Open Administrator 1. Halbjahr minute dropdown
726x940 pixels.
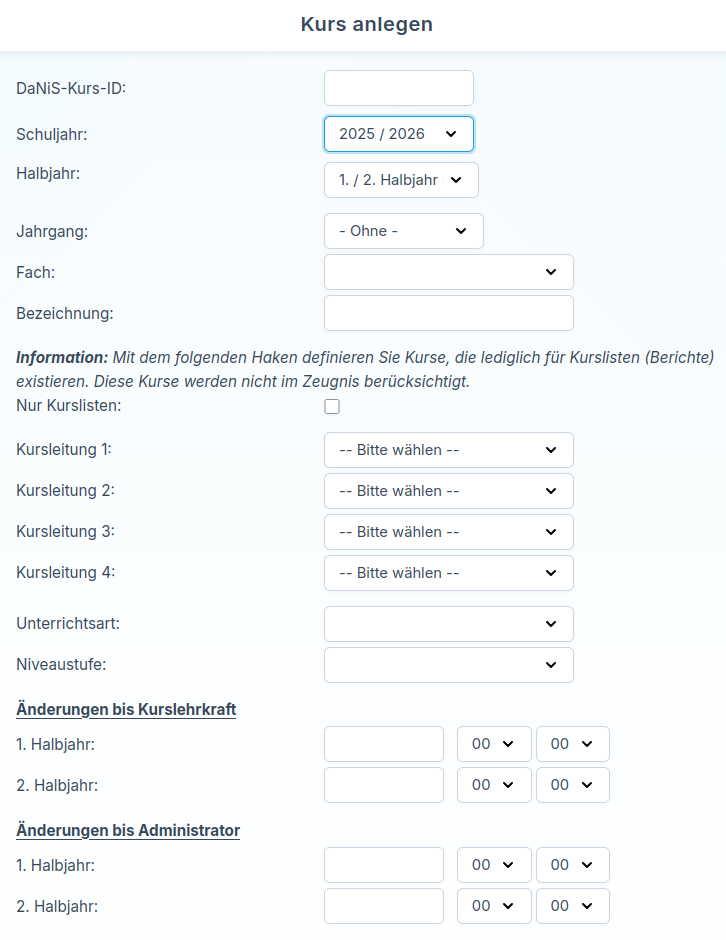point(572,865)
